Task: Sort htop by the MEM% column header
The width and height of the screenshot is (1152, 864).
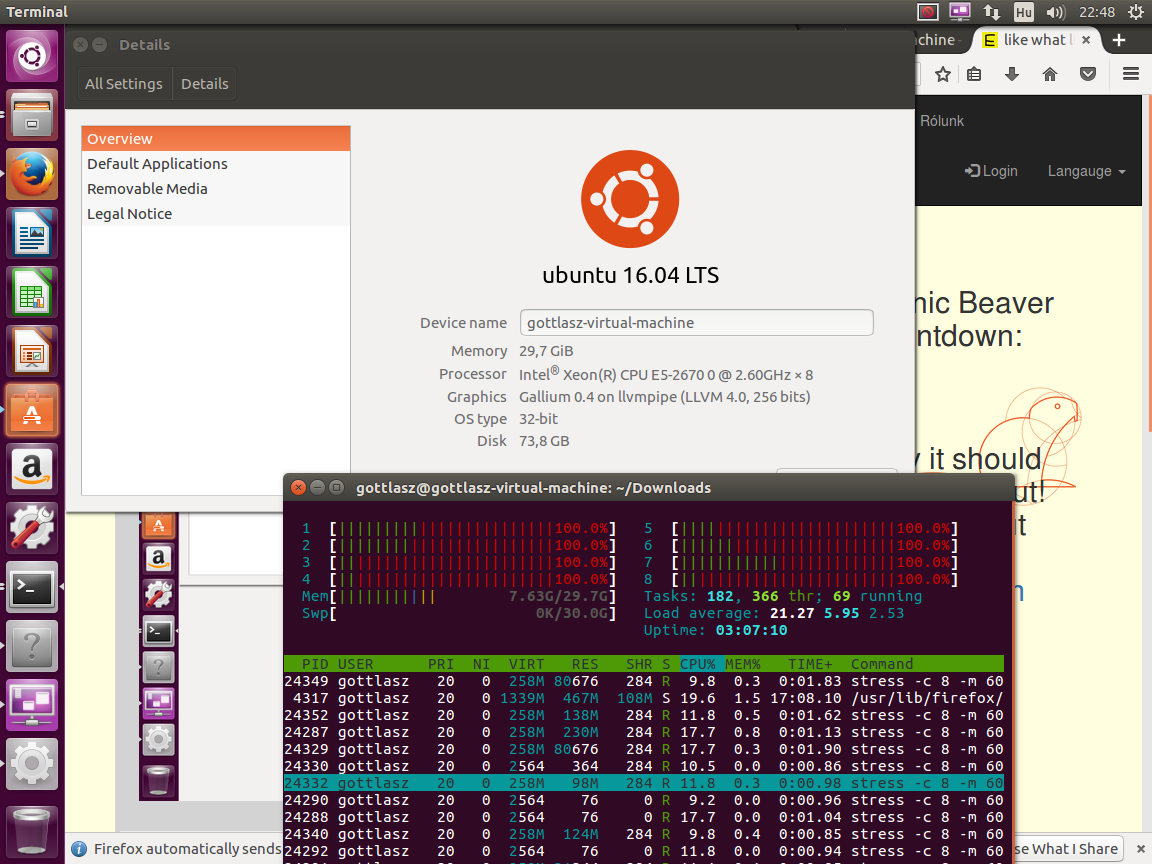Action: (742, 664)
